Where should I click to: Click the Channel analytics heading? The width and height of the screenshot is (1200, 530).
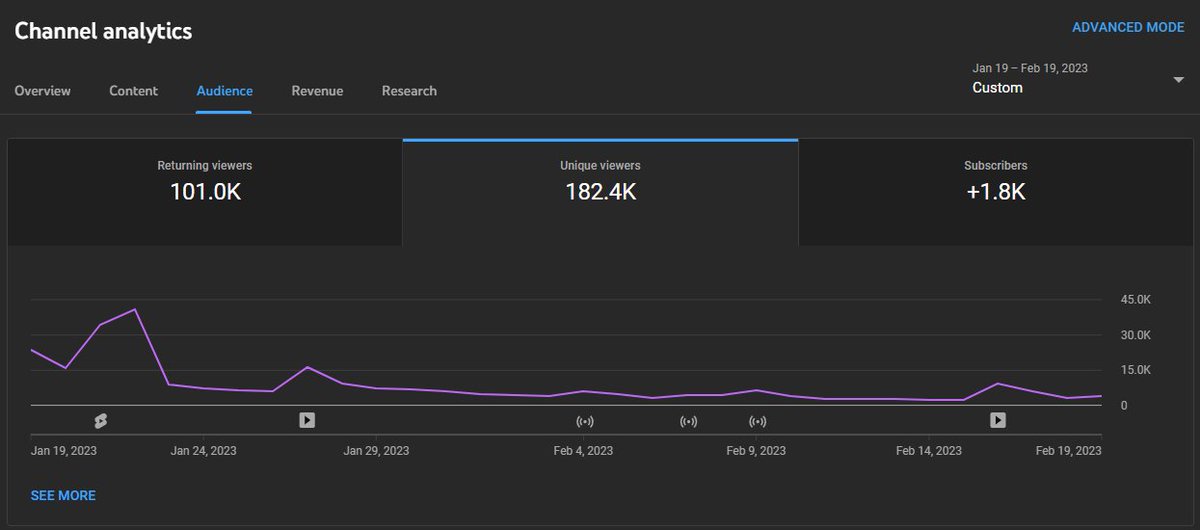click(x=103, y=31)
